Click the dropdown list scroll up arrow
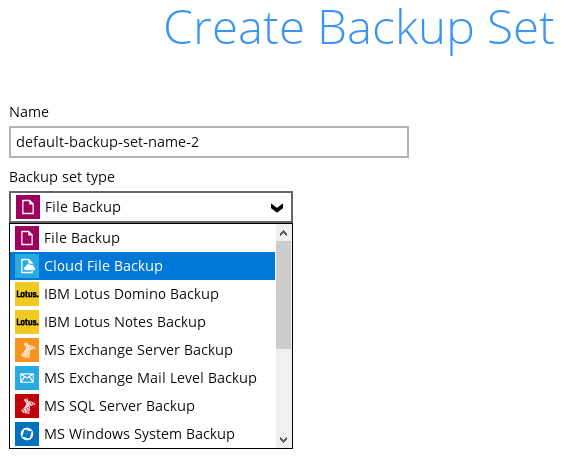 pyautogui.click(x=284, y=233)
